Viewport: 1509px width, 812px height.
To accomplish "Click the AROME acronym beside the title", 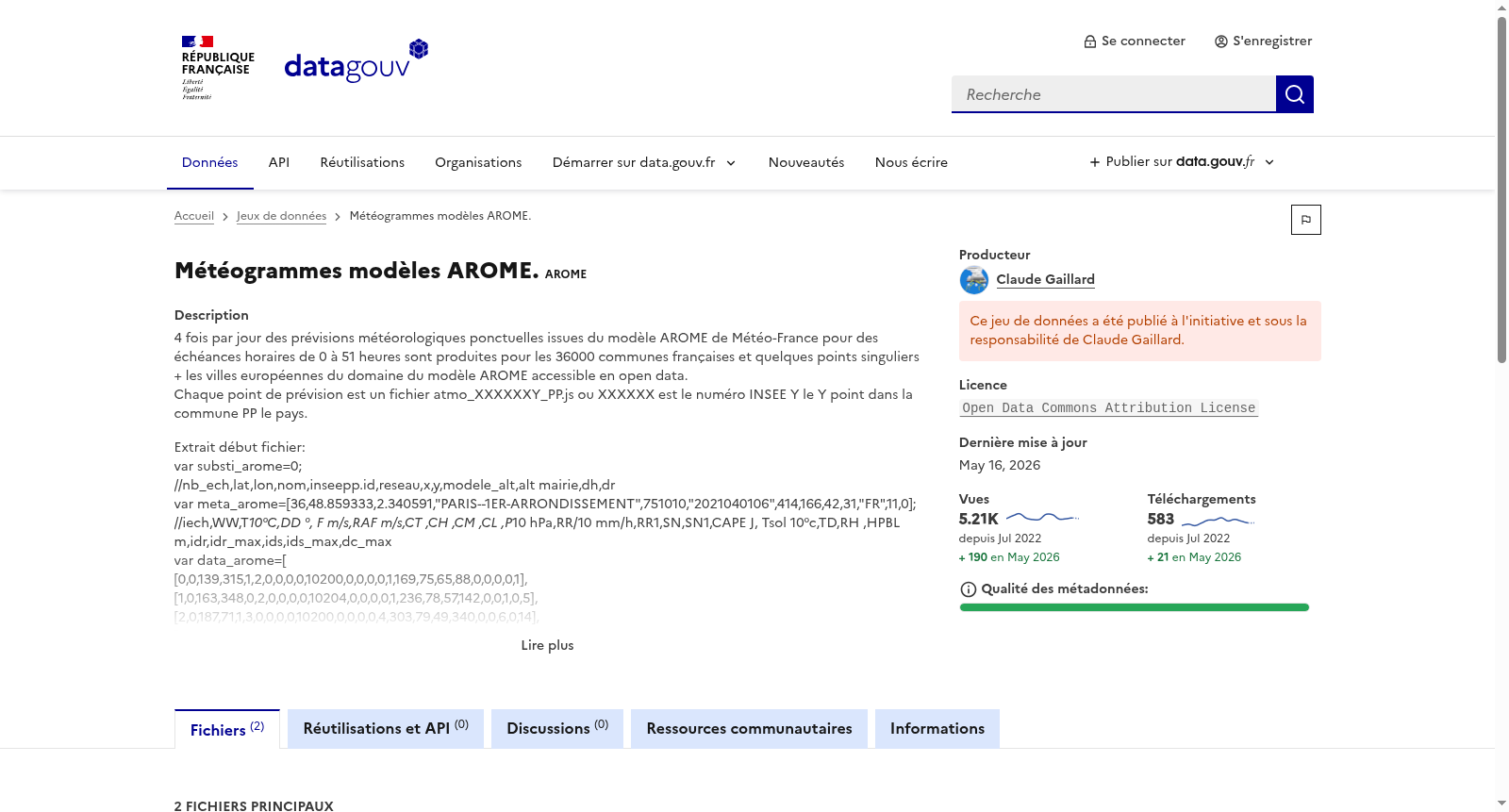I will [566, 274].
